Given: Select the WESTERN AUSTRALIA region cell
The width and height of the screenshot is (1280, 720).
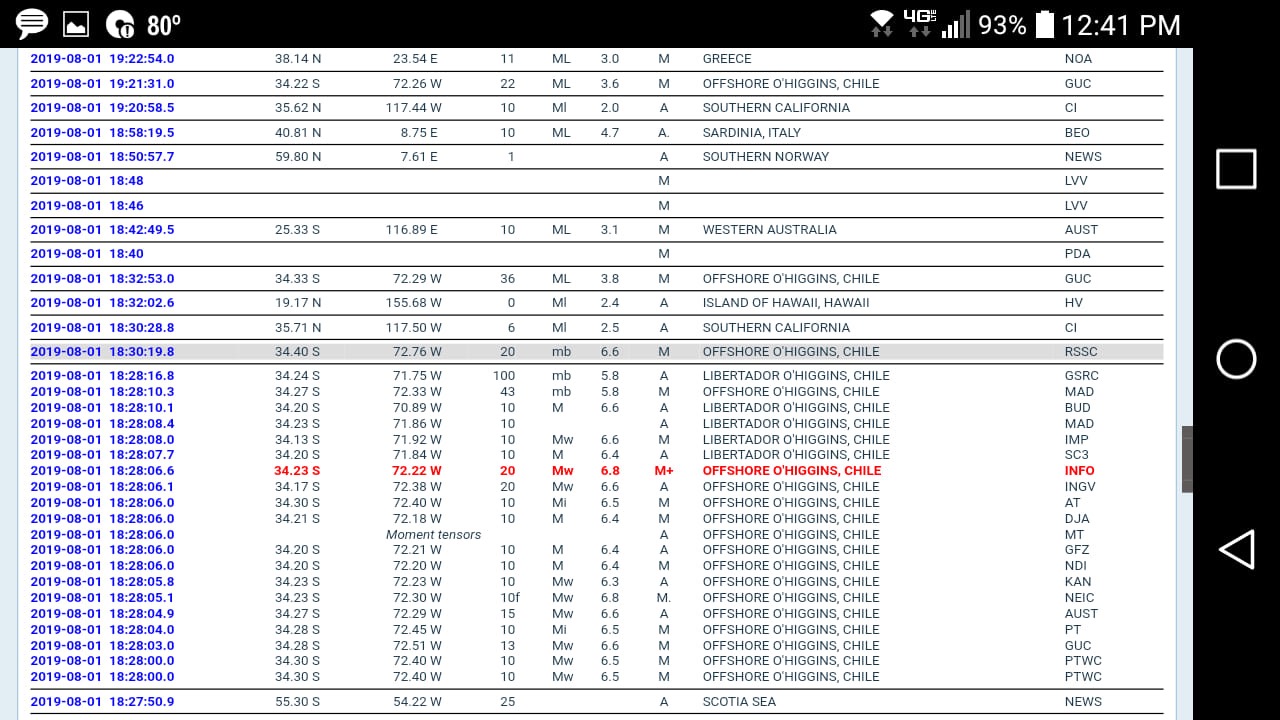Looking at the screenshot, I should coord(769,230).
